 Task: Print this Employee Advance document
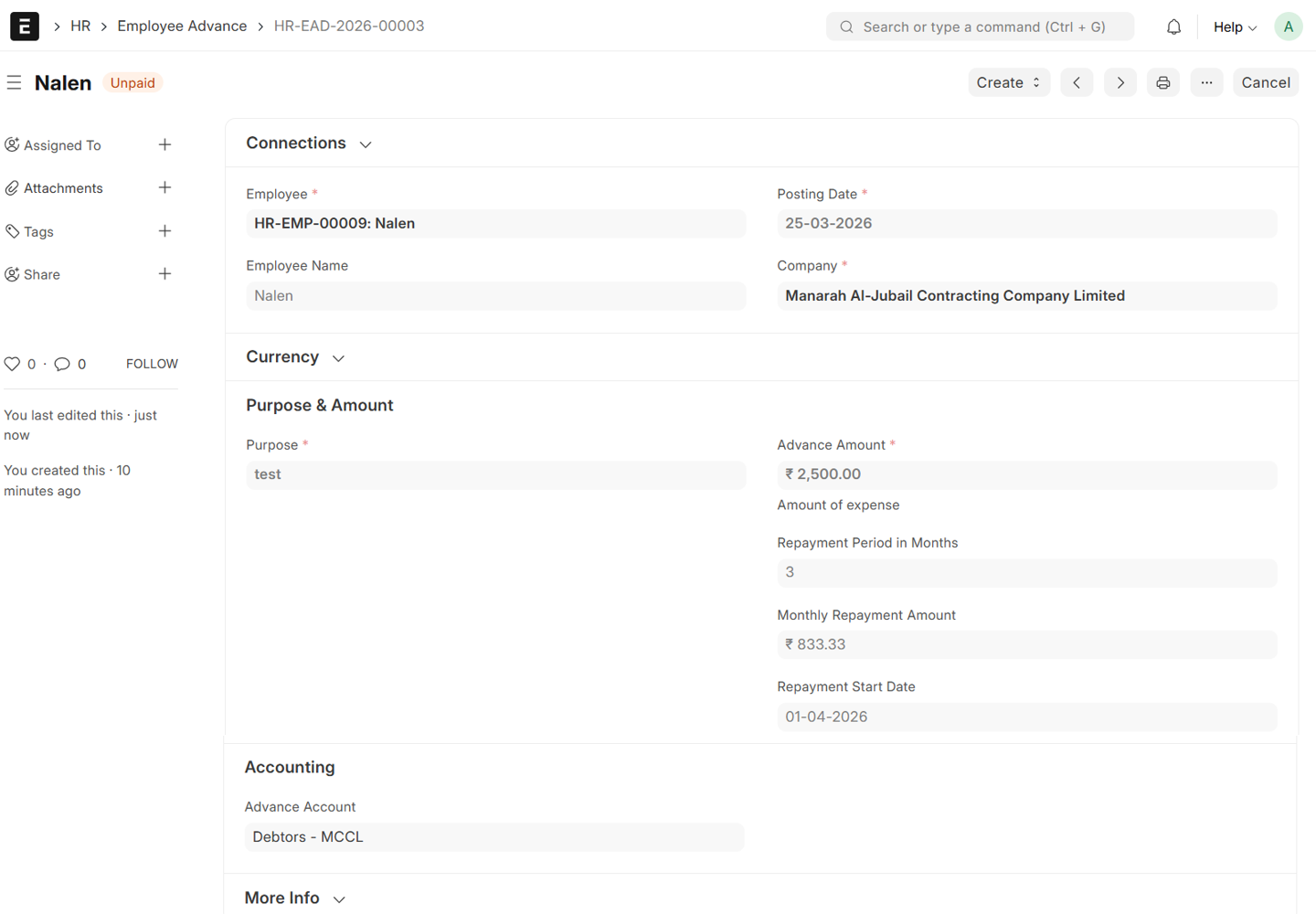tap(1162, 82)
